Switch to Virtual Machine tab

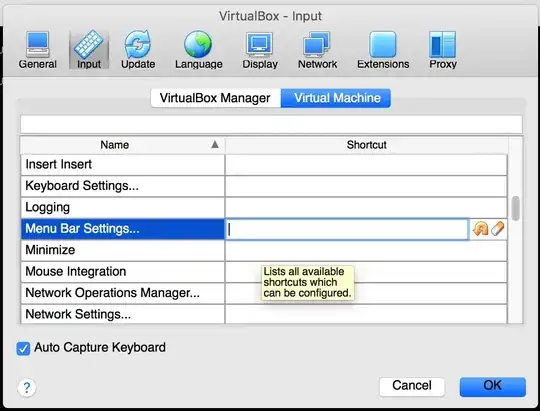pos(336,98)
